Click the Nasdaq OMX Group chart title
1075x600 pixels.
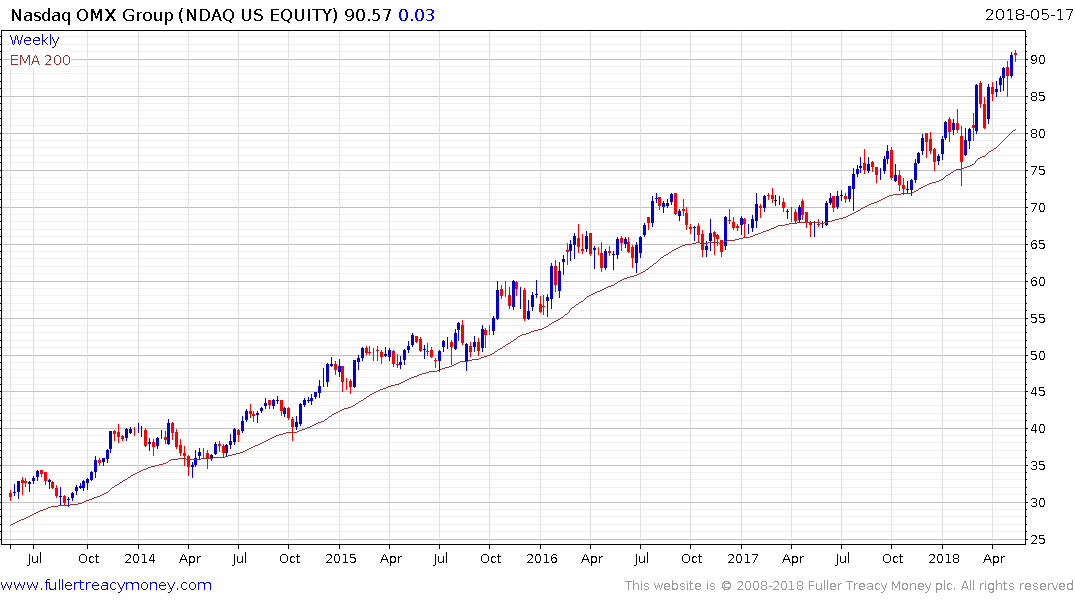tap(174, 15)
